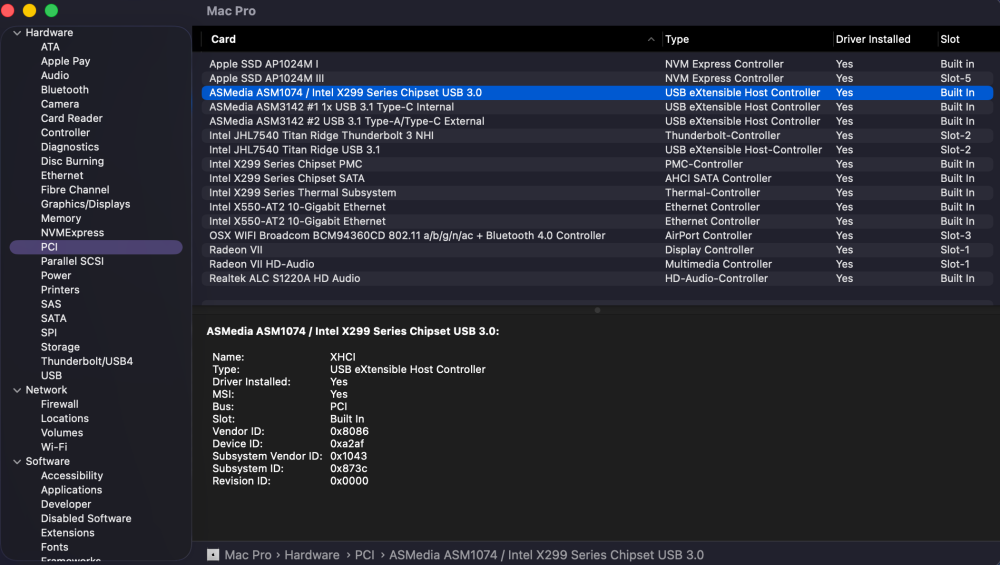
Task: Select Wi-Fi under Network
Action: point(54,447)
